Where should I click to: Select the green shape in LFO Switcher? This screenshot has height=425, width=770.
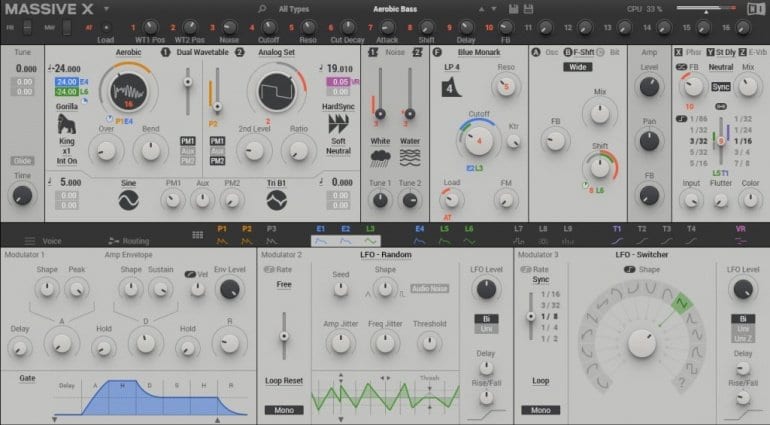coord(682,304)
